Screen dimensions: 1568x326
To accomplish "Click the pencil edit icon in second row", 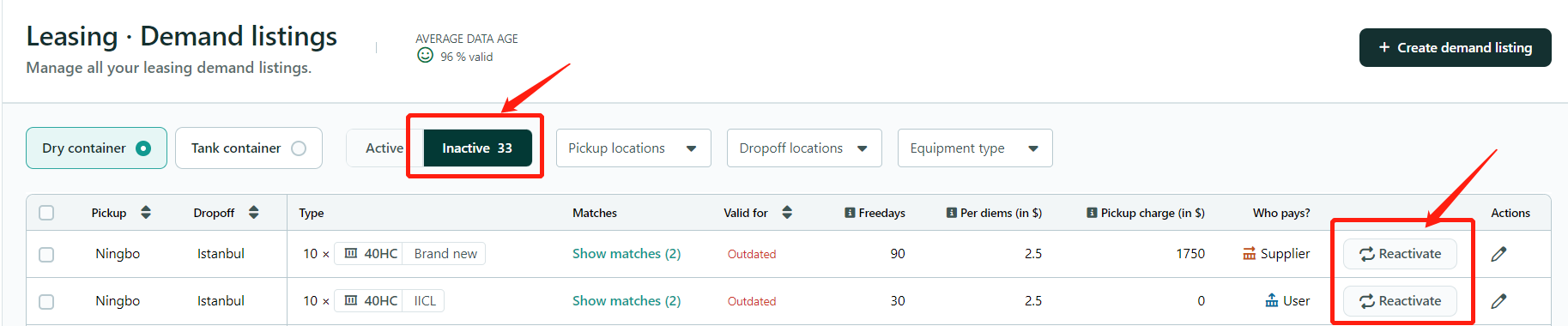I will click(1498, 301).
